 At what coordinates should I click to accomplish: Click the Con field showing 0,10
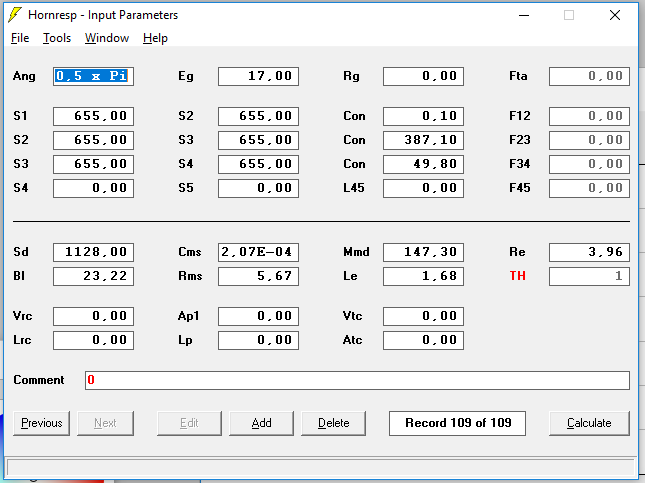[x=423, y=116]
